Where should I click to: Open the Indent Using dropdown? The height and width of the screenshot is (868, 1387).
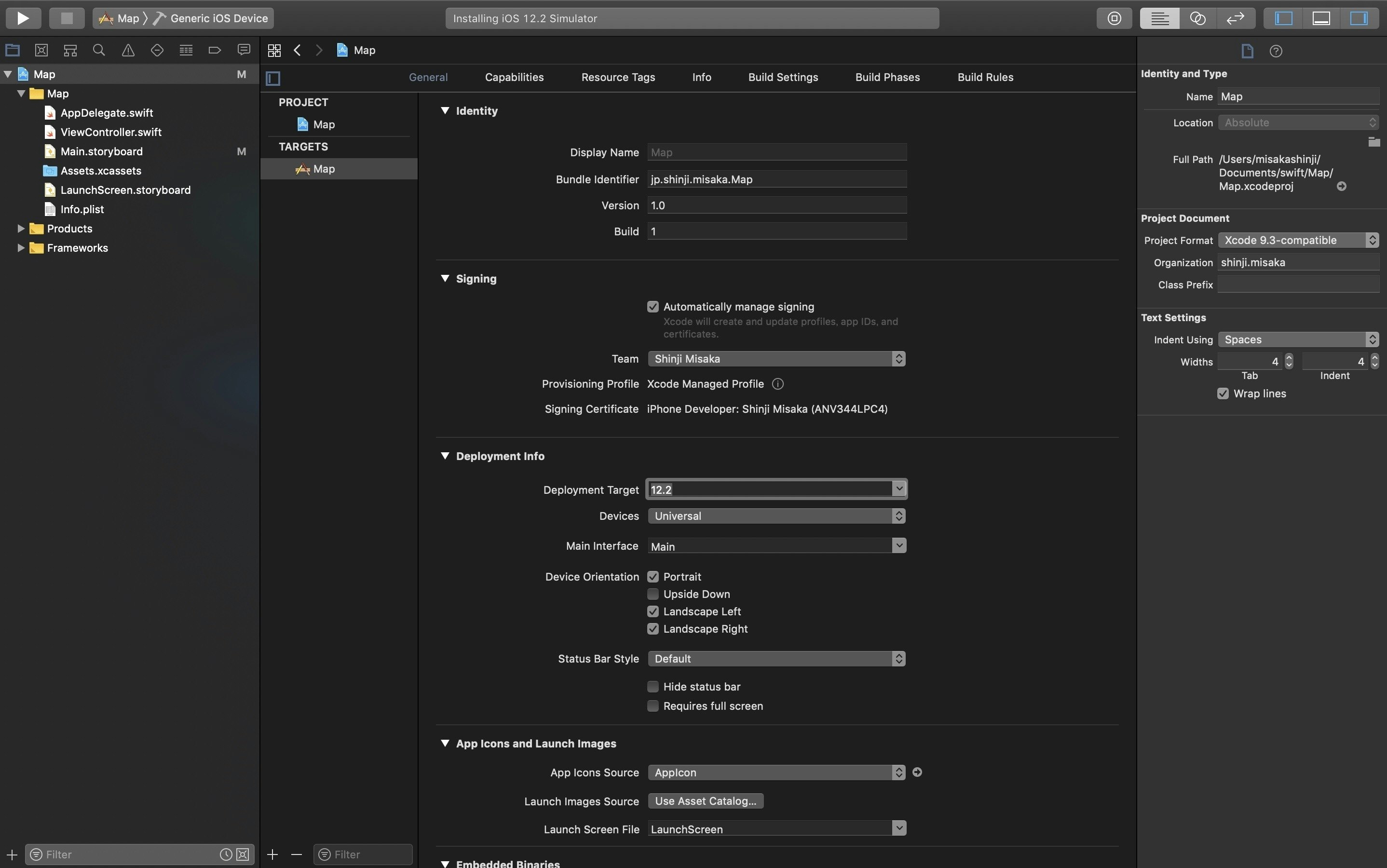(1298, 339)
